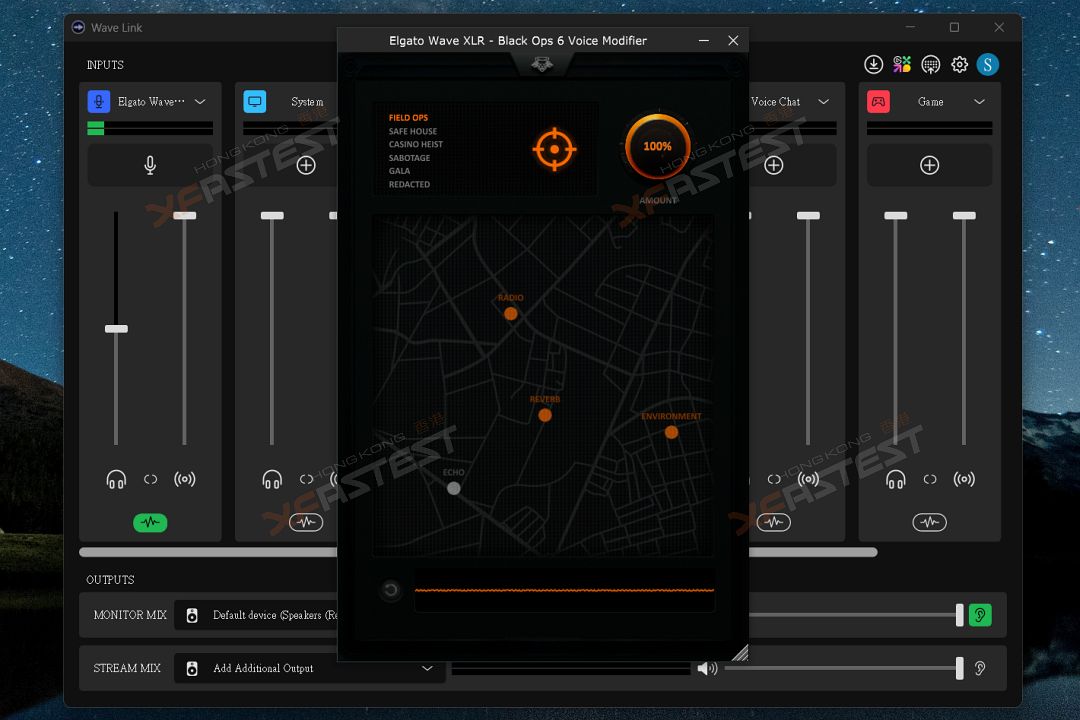Click the blue Elgato Wave microphone channel icon
This screenshot has height=720, width=1080.
coord(99,101)
